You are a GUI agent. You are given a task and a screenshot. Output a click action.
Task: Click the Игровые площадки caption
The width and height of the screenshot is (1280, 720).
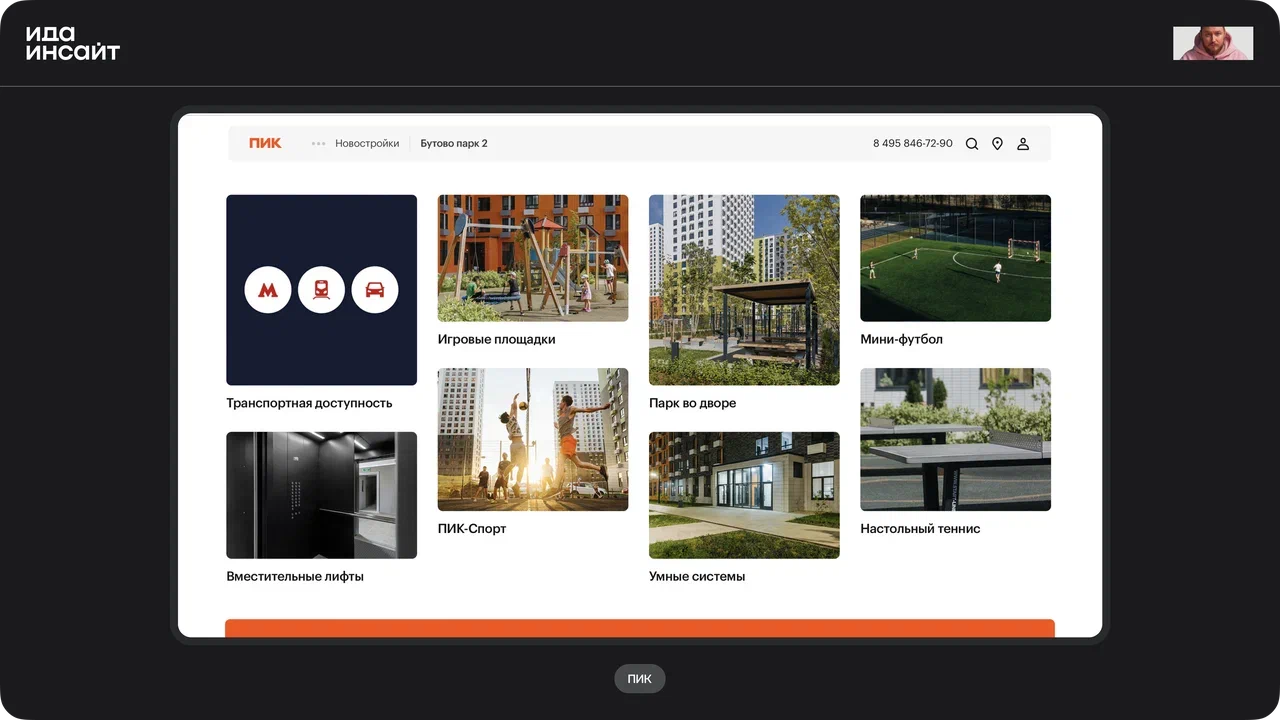[x=496, y=339]
